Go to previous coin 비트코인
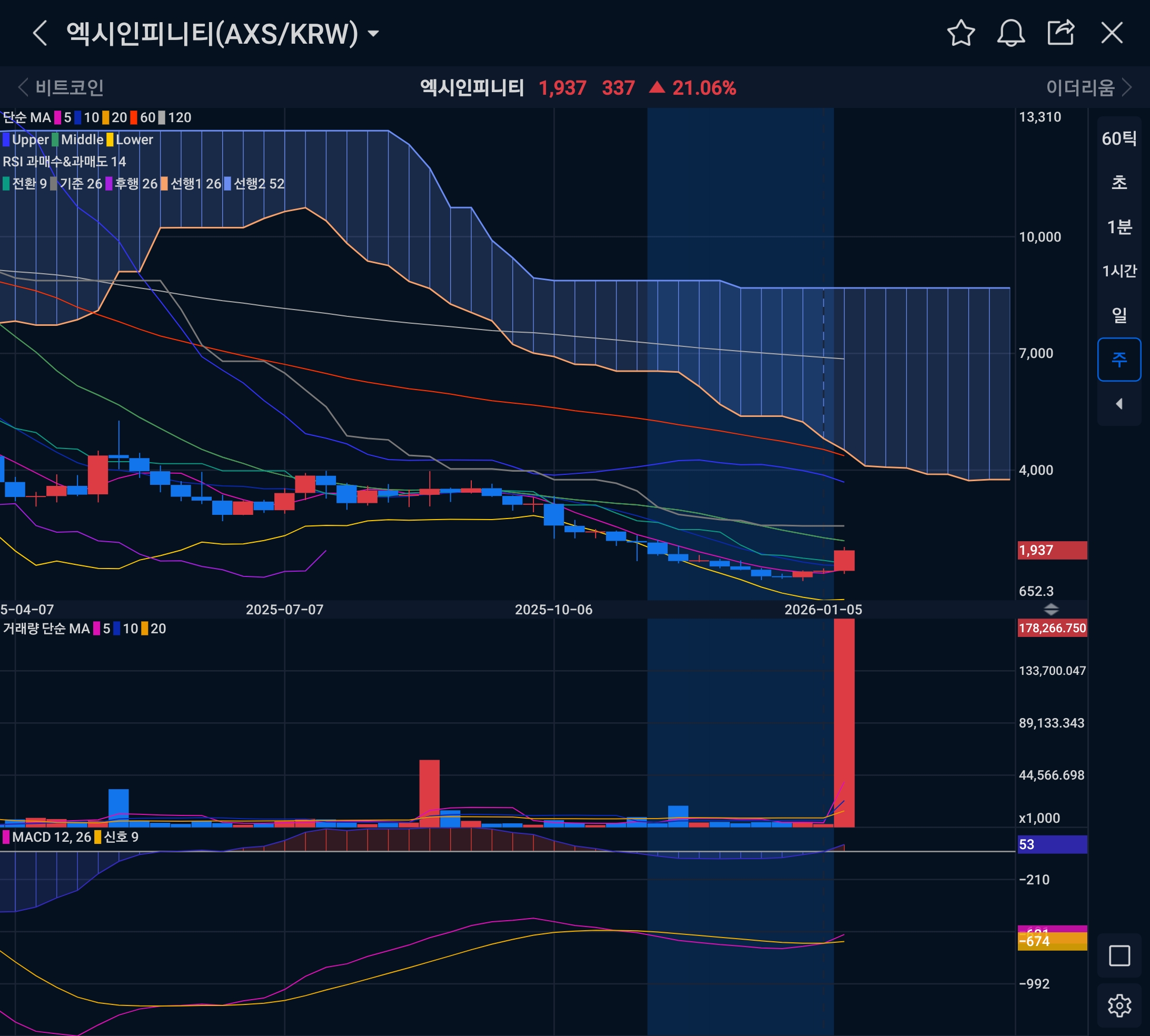The image size is (1150, 1036). click(x=62, y=88)
